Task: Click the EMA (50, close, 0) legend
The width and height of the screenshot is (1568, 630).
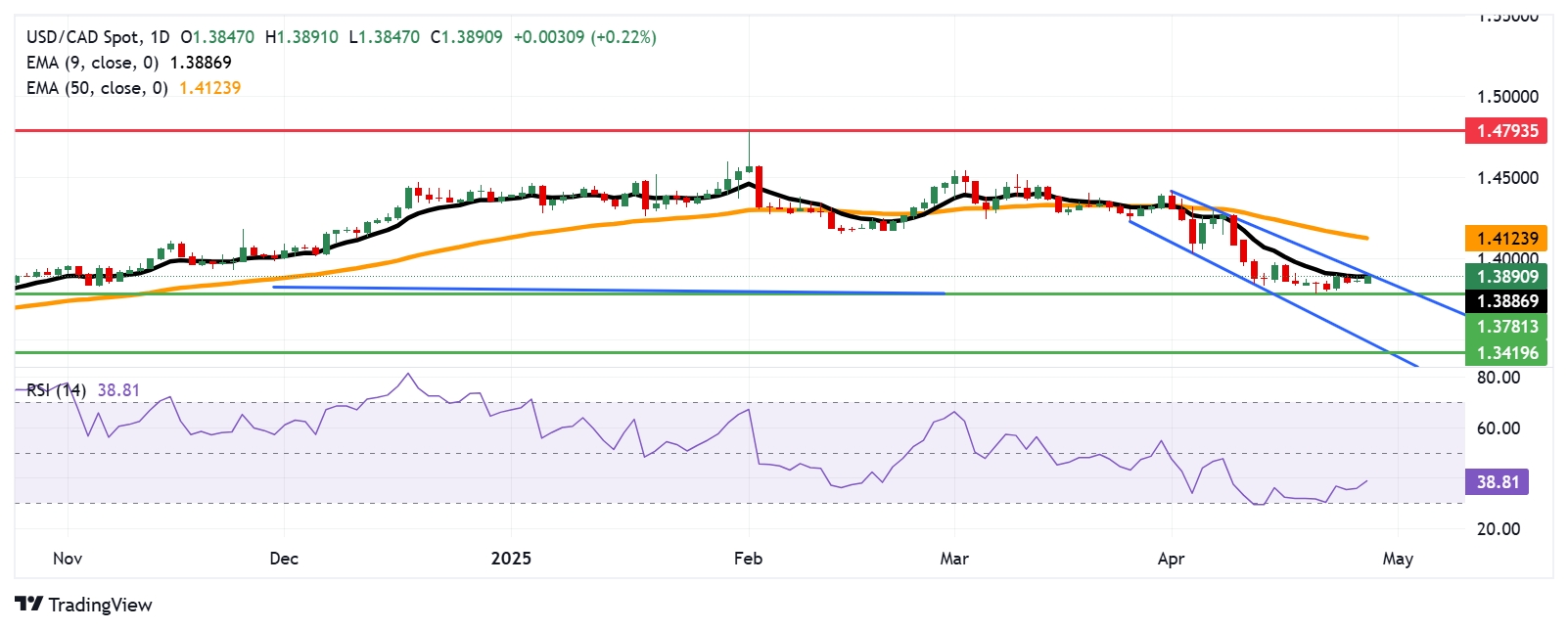Action: [97, 88]
